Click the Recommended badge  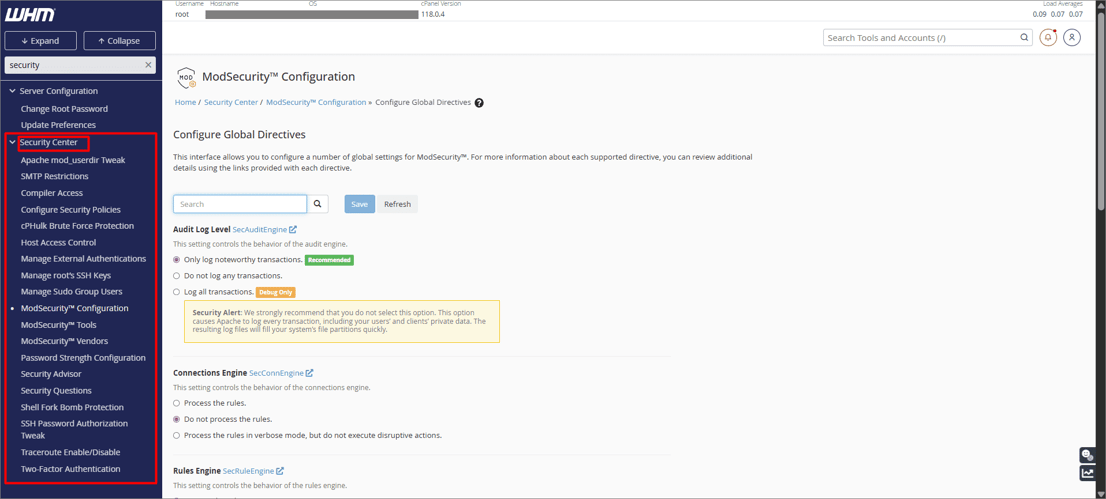tap(329, 260)
